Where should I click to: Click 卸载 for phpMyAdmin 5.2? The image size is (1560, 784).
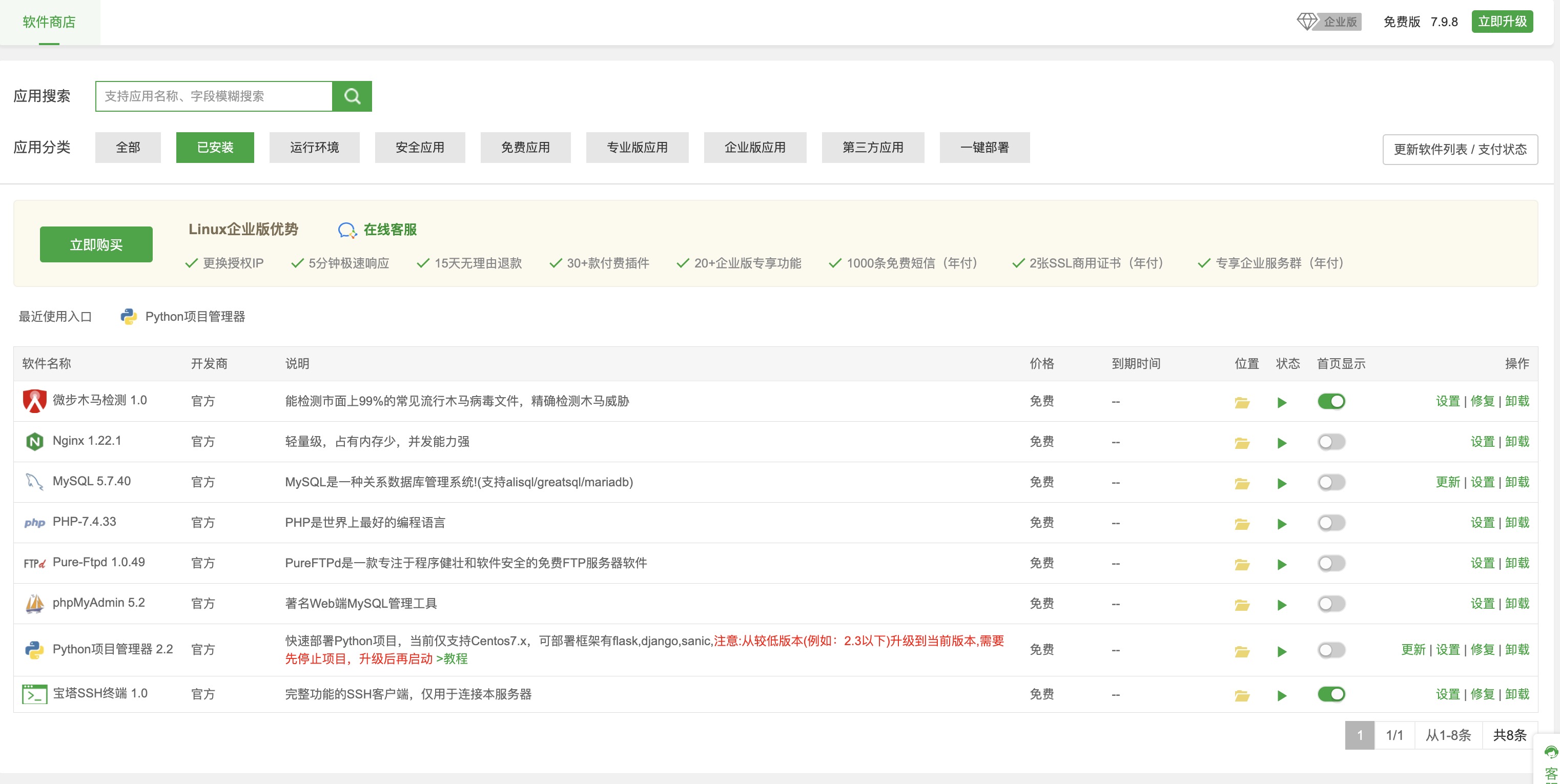coord(1516,604)
